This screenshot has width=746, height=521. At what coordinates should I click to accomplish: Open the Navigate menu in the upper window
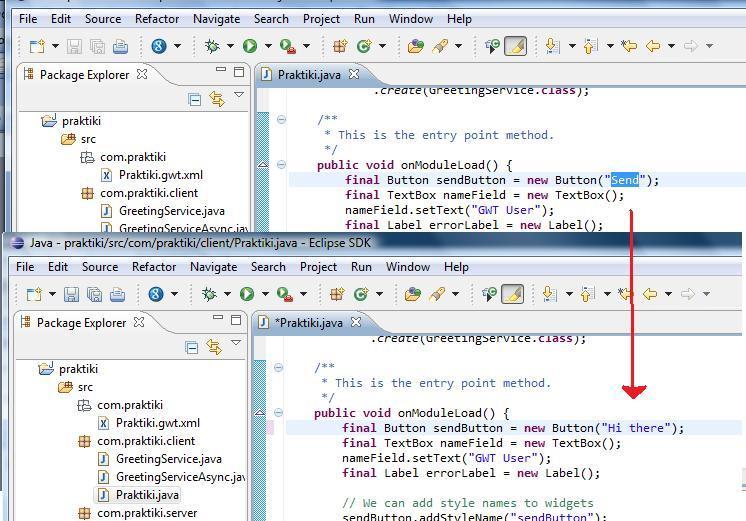(x=216, y=19)
